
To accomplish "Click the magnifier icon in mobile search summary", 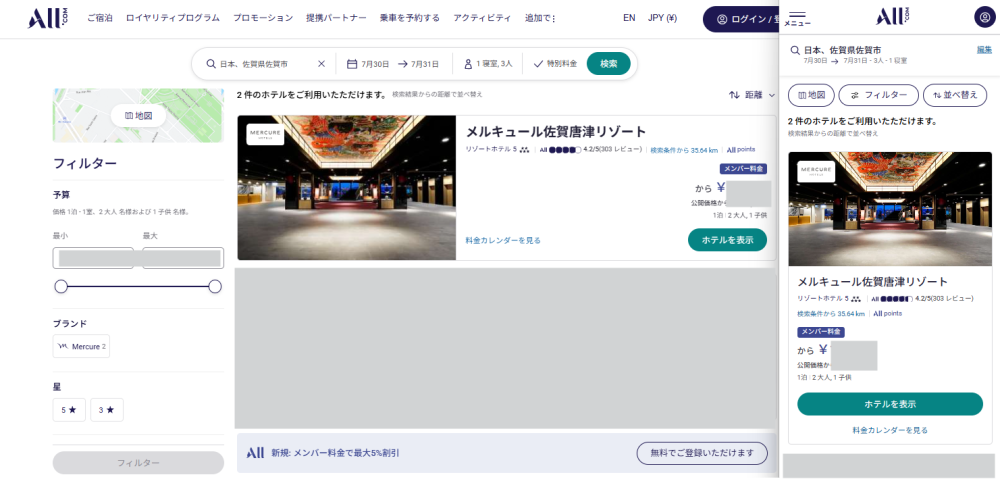I will click(795, 50).
